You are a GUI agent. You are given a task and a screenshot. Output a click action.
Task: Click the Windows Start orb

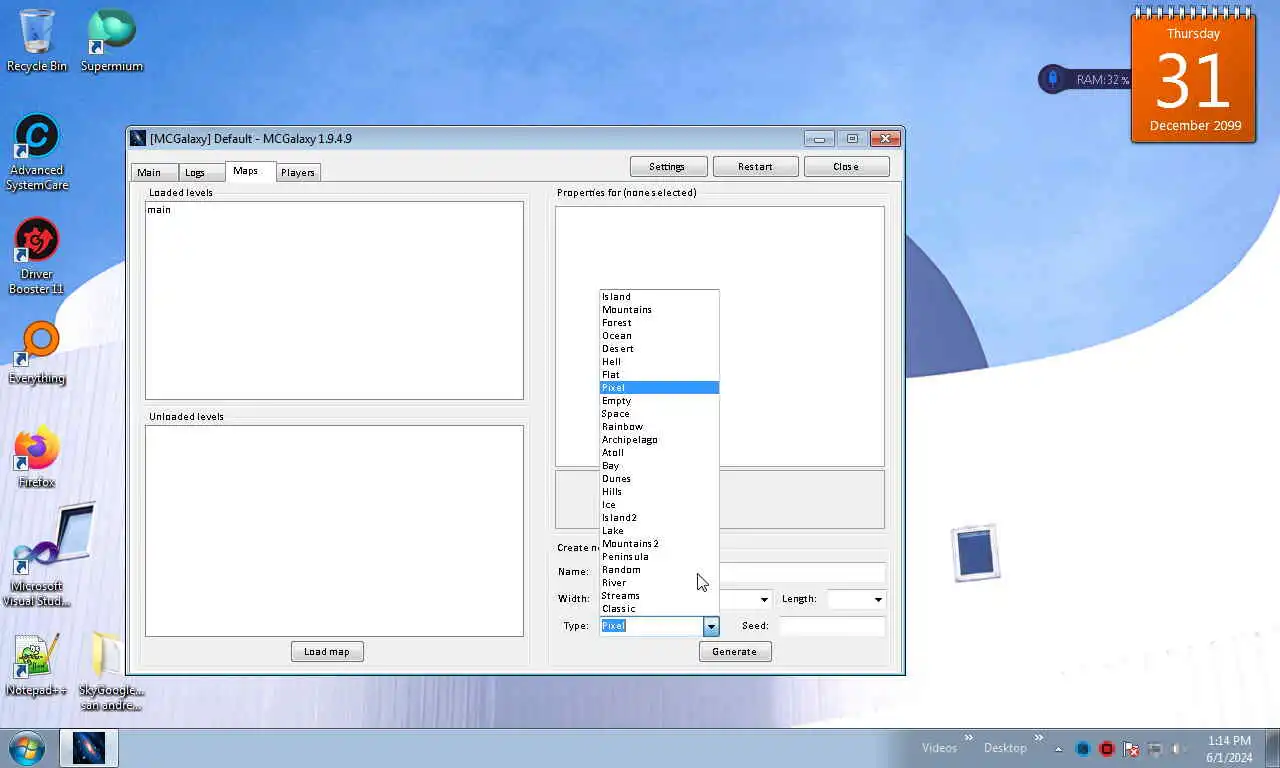27,748
